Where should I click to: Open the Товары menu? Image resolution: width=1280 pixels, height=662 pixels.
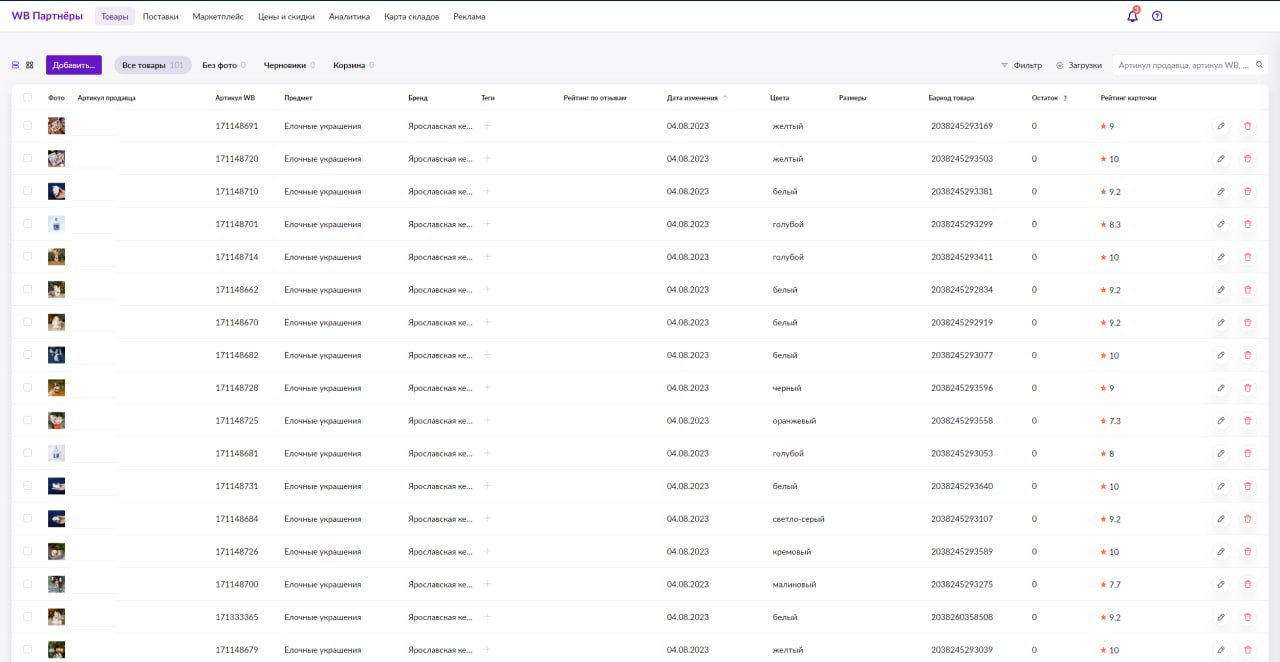[x=115, y=16]
